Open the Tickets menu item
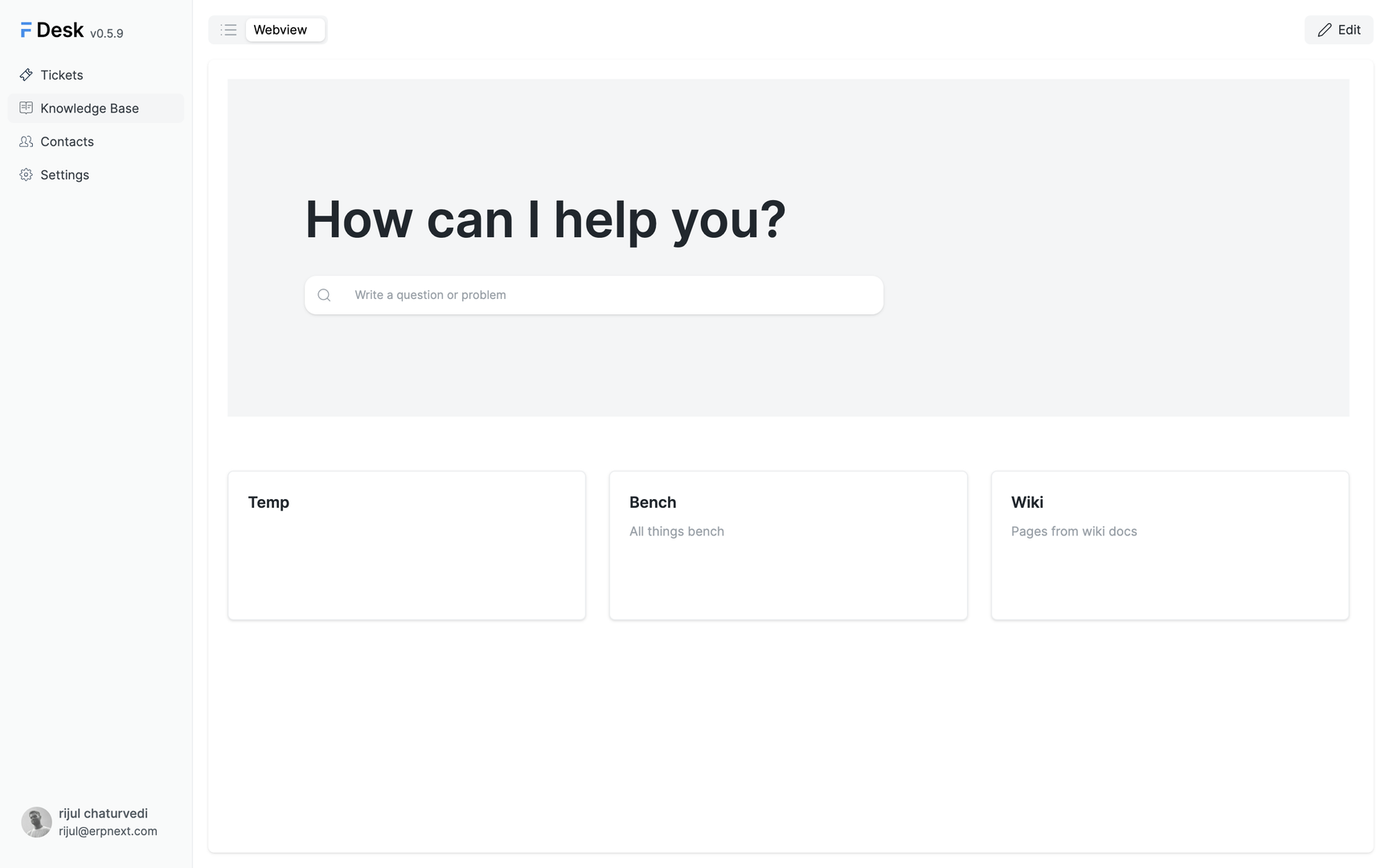Screen dimensions: 1389x868 96,75
